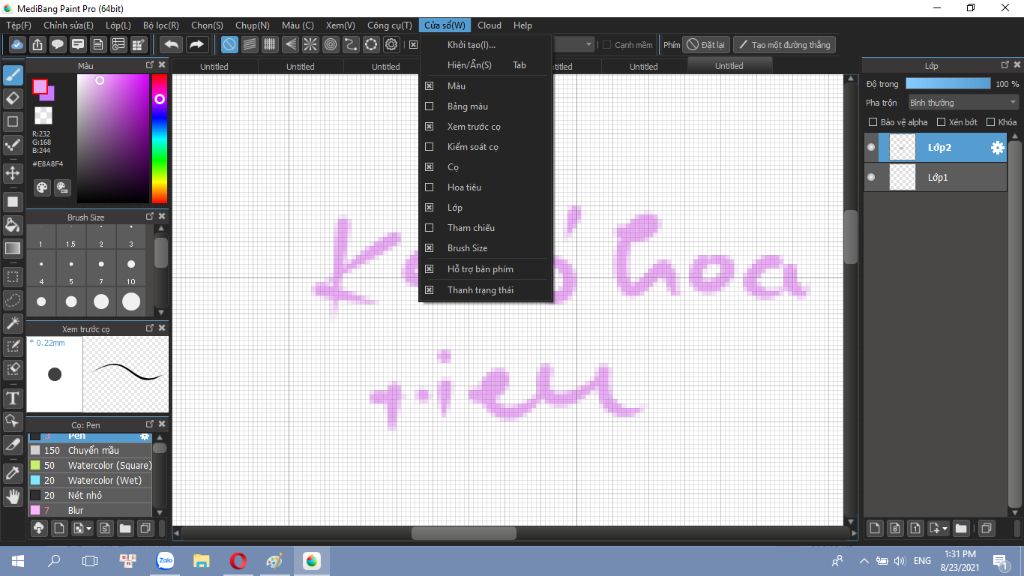The image size is (1024, 576).
Task: Enable the radial snap guide
Action: (x=310, y=44)
